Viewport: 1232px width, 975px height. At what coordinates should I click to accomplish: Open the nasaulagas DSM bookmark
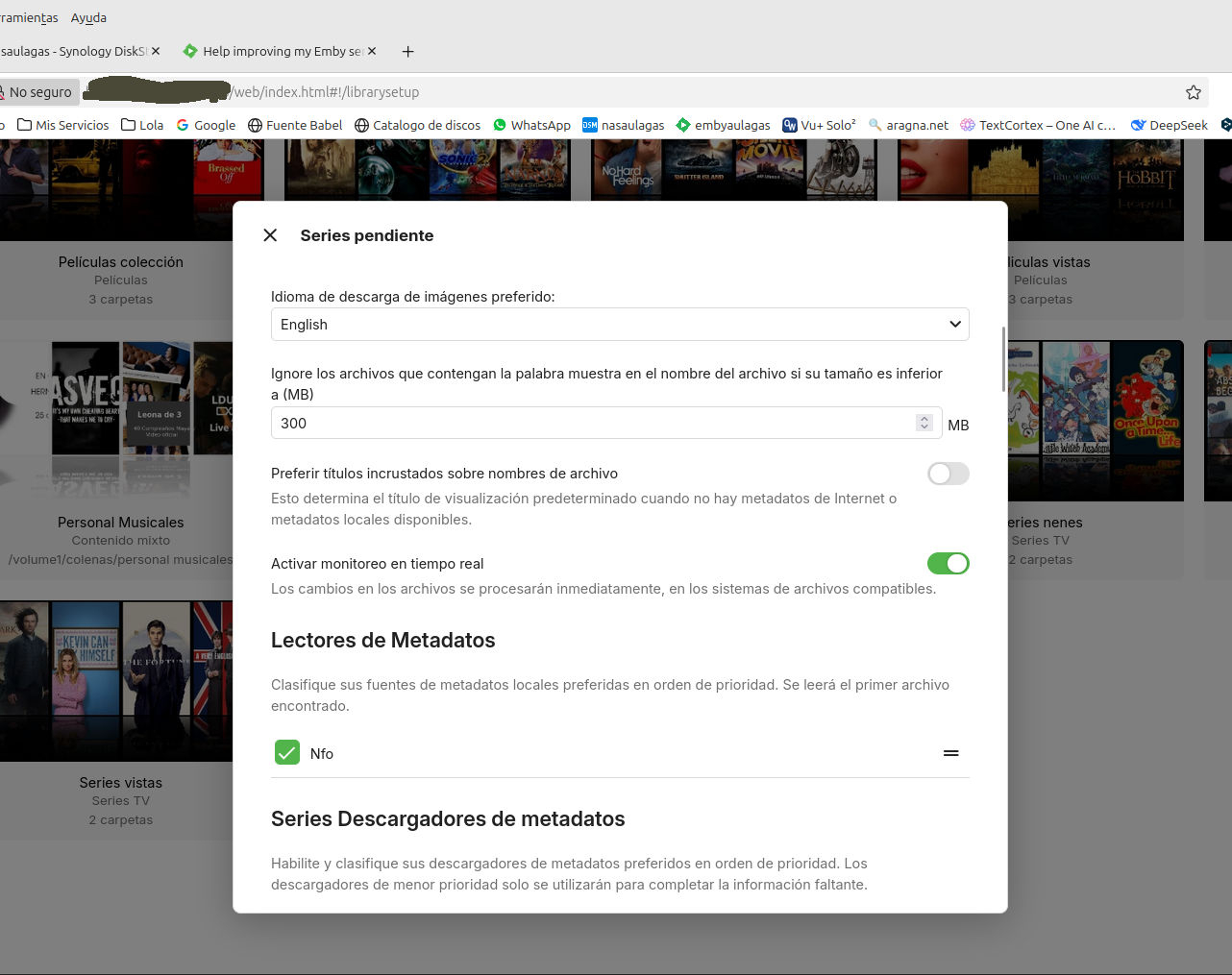click(x=623, y=125)
